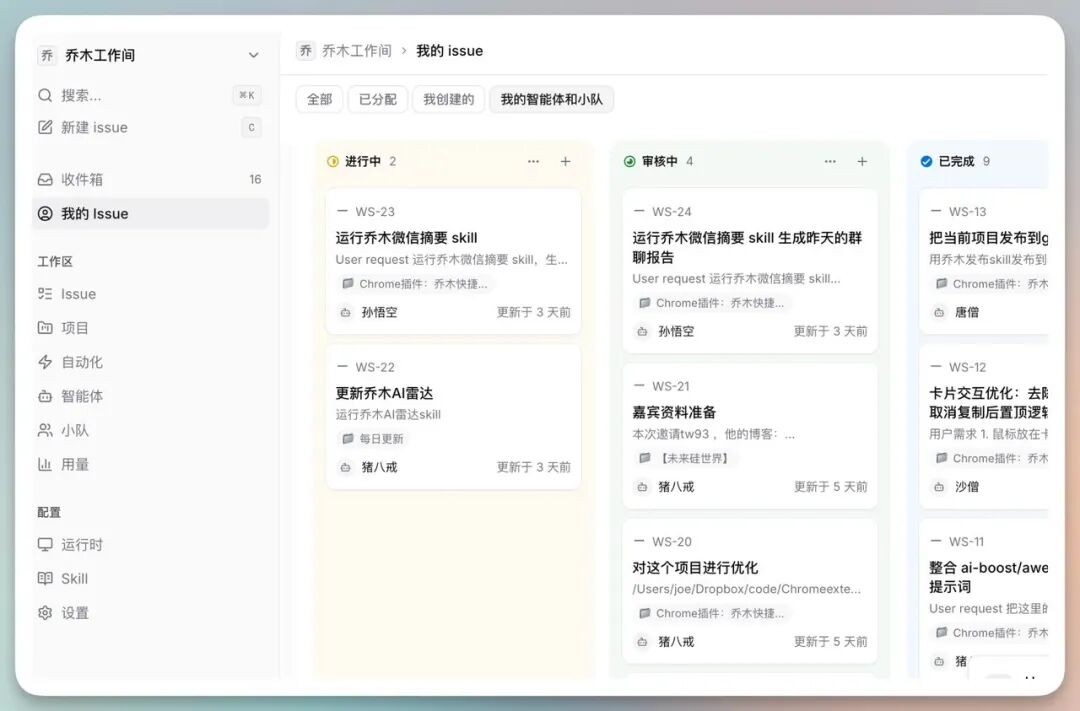Select 我的 Issue in sidebar
The image size is (1080, 711).
[150, 214]
